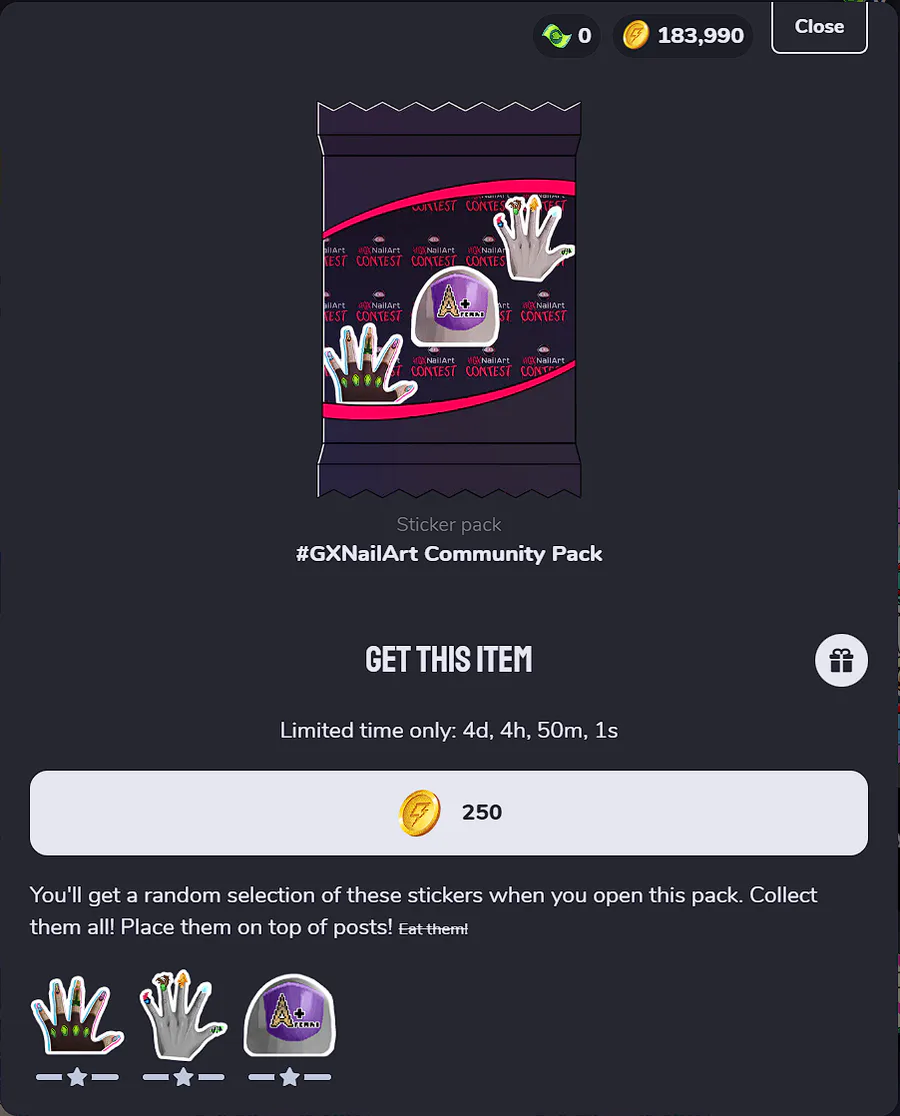Image resolution: width=900 pixels, height=1116 pixels.
Task: Select the purple A+ nail sticker
Action: pyautogui.click(x=290, y=1015)
